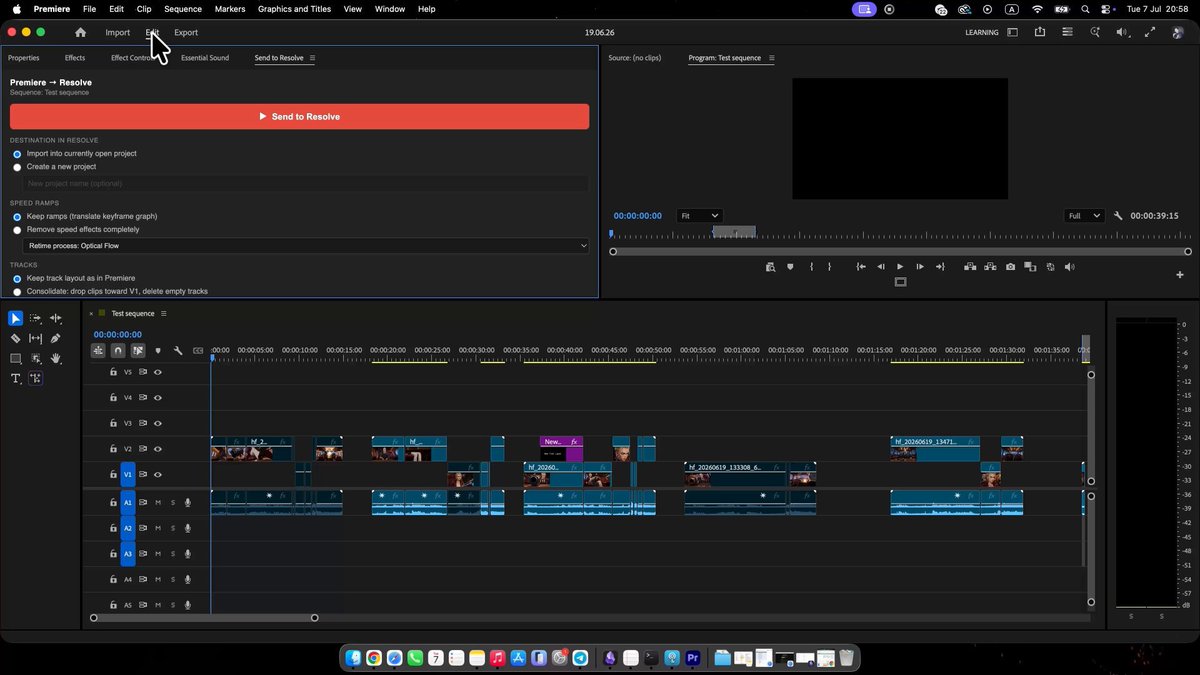Open Export workspace in header
1200x675 pixels.
pos(186,32)
